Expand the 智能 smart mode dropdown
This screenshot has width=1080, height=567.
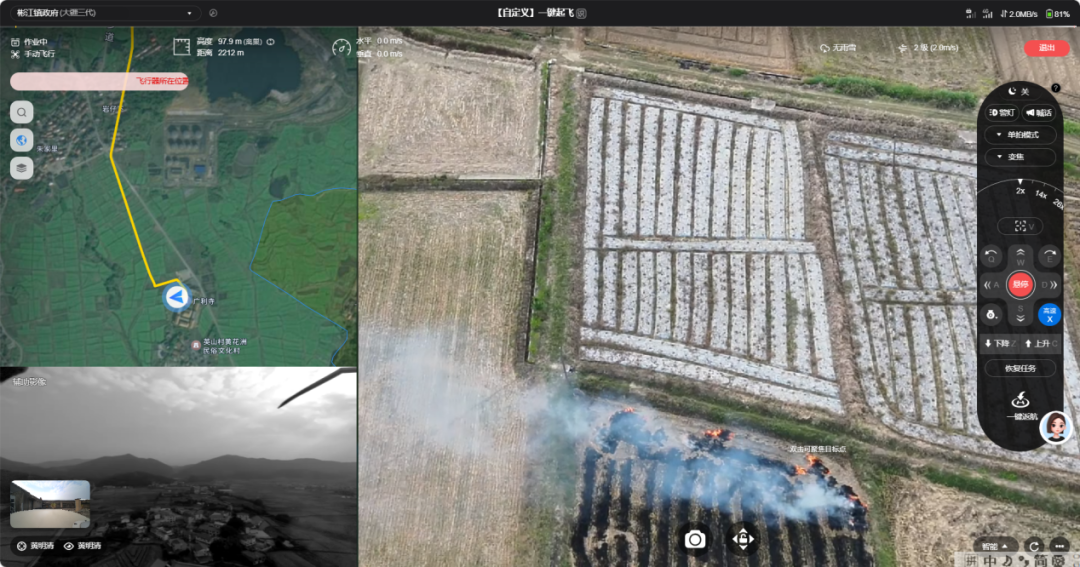coord(995,546)
